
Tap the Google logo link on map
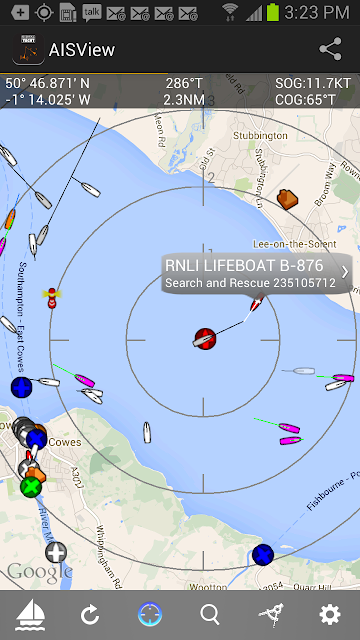[x=40, y=573]
